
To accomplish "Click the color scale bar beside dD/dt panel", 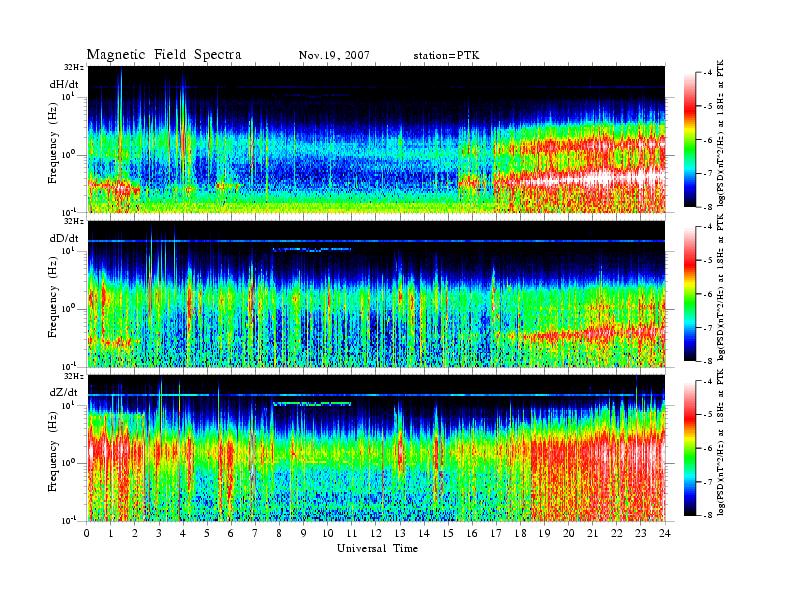I will coord(690,293).
